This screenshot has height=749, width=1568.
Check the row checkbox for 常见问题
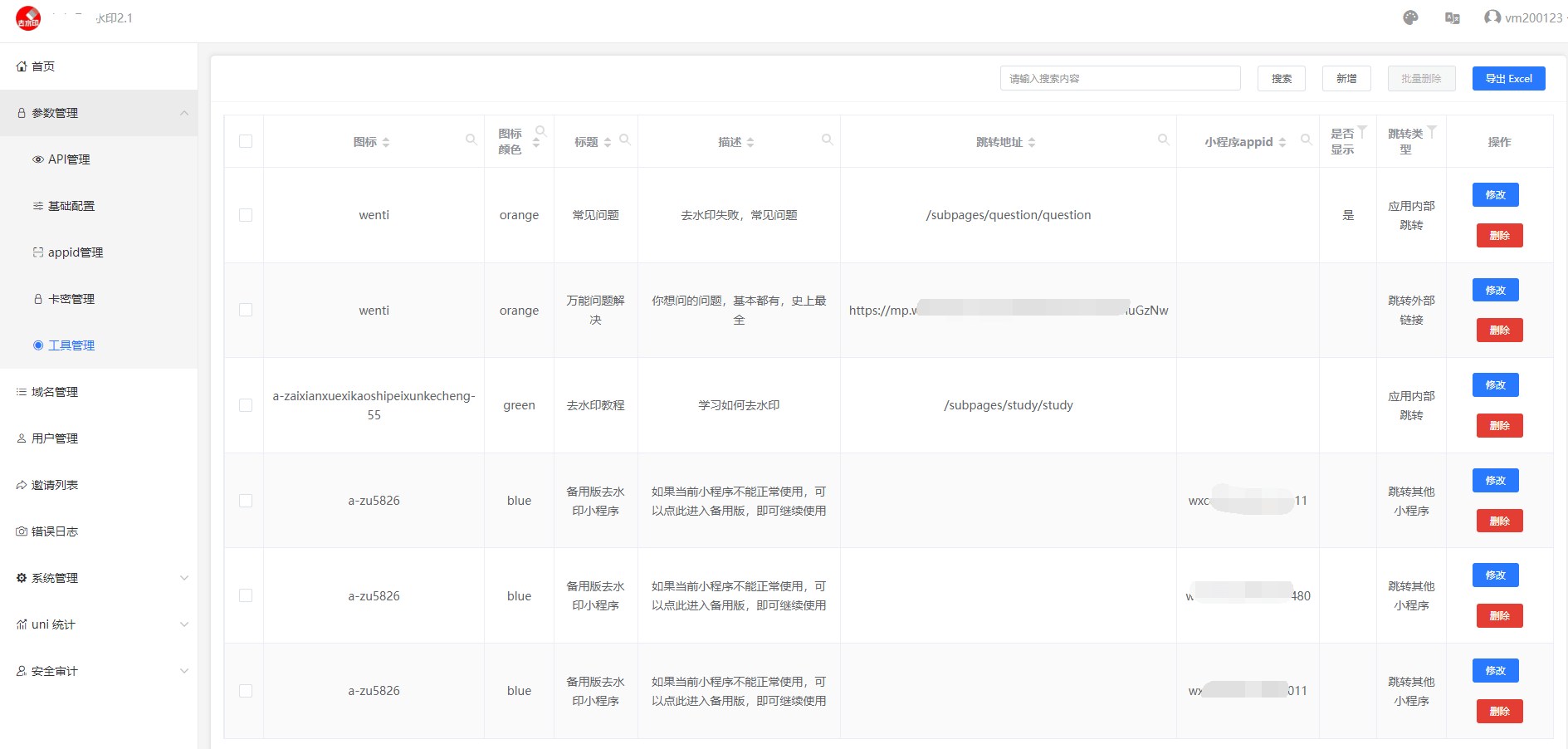coord(246,215)
